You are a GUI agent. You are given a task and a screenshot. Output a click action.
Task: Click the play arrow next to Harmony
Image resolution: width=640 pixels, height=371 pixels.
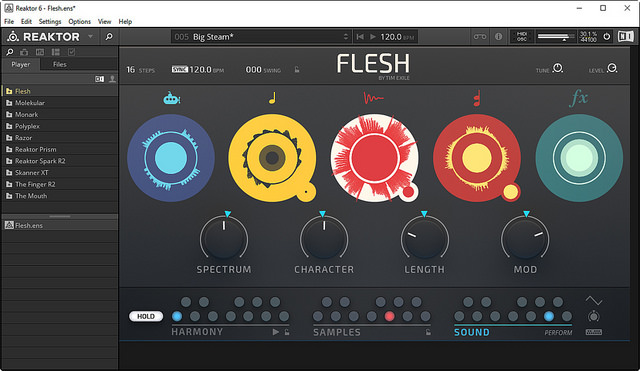pyautogui.click(x=276, y=332)
